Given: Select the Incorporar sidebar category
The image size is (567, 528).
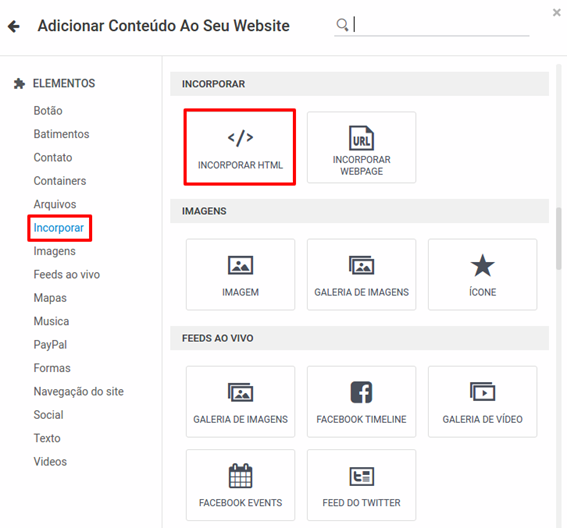Looking at the screenshot, I should pos(59,228).
